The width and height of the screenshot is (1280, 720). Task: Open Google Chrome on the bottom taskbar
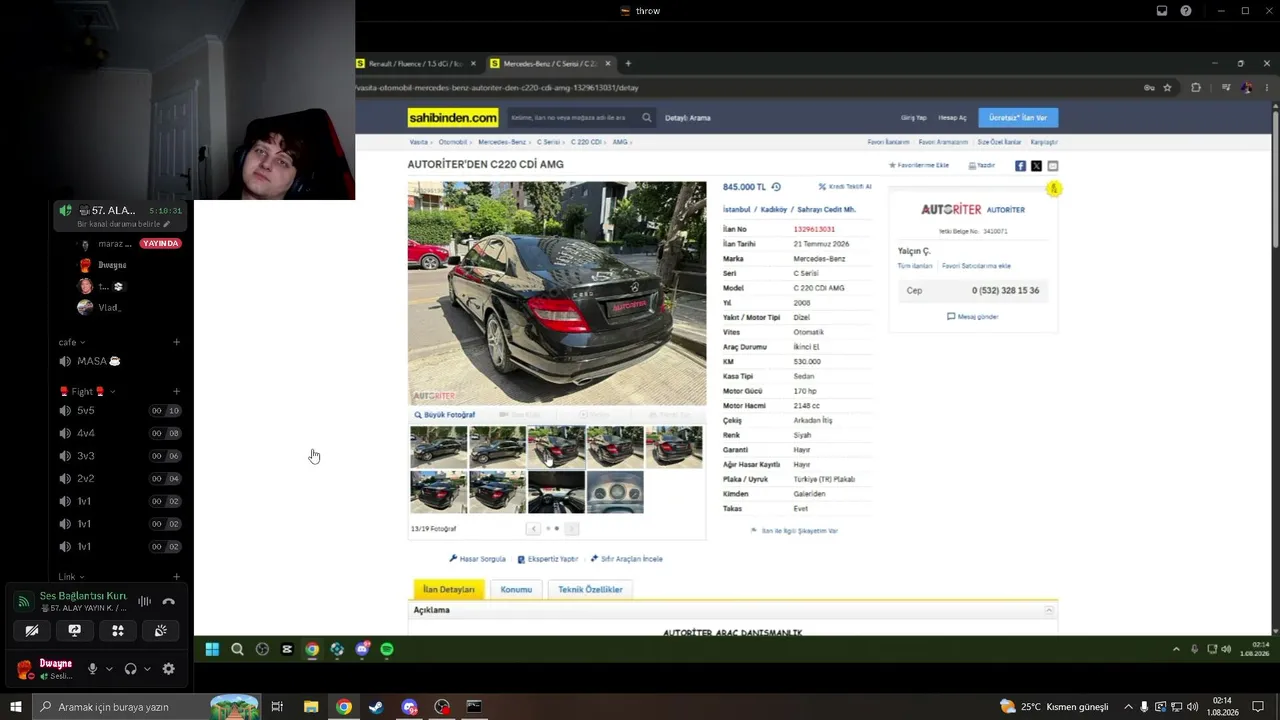[344, 707]
